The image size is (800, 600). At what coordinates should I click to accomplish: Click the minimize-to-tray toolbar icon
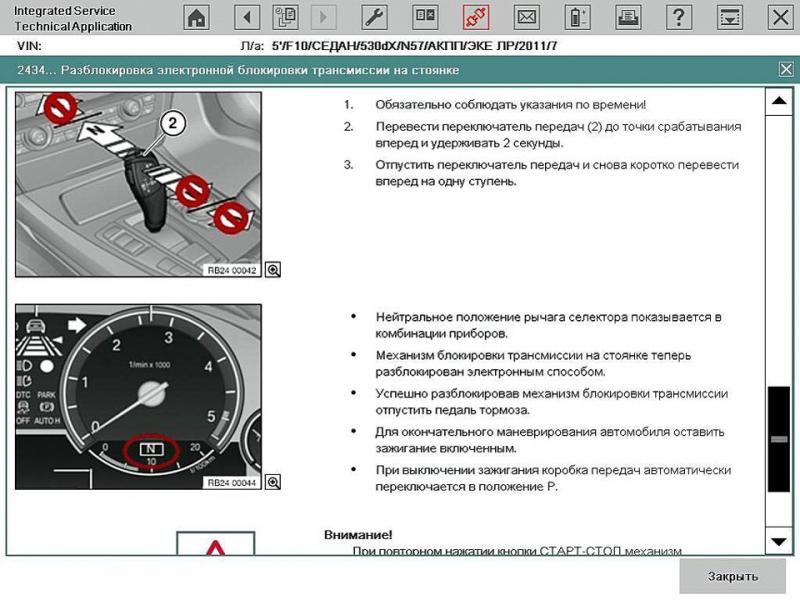(731, 17)
